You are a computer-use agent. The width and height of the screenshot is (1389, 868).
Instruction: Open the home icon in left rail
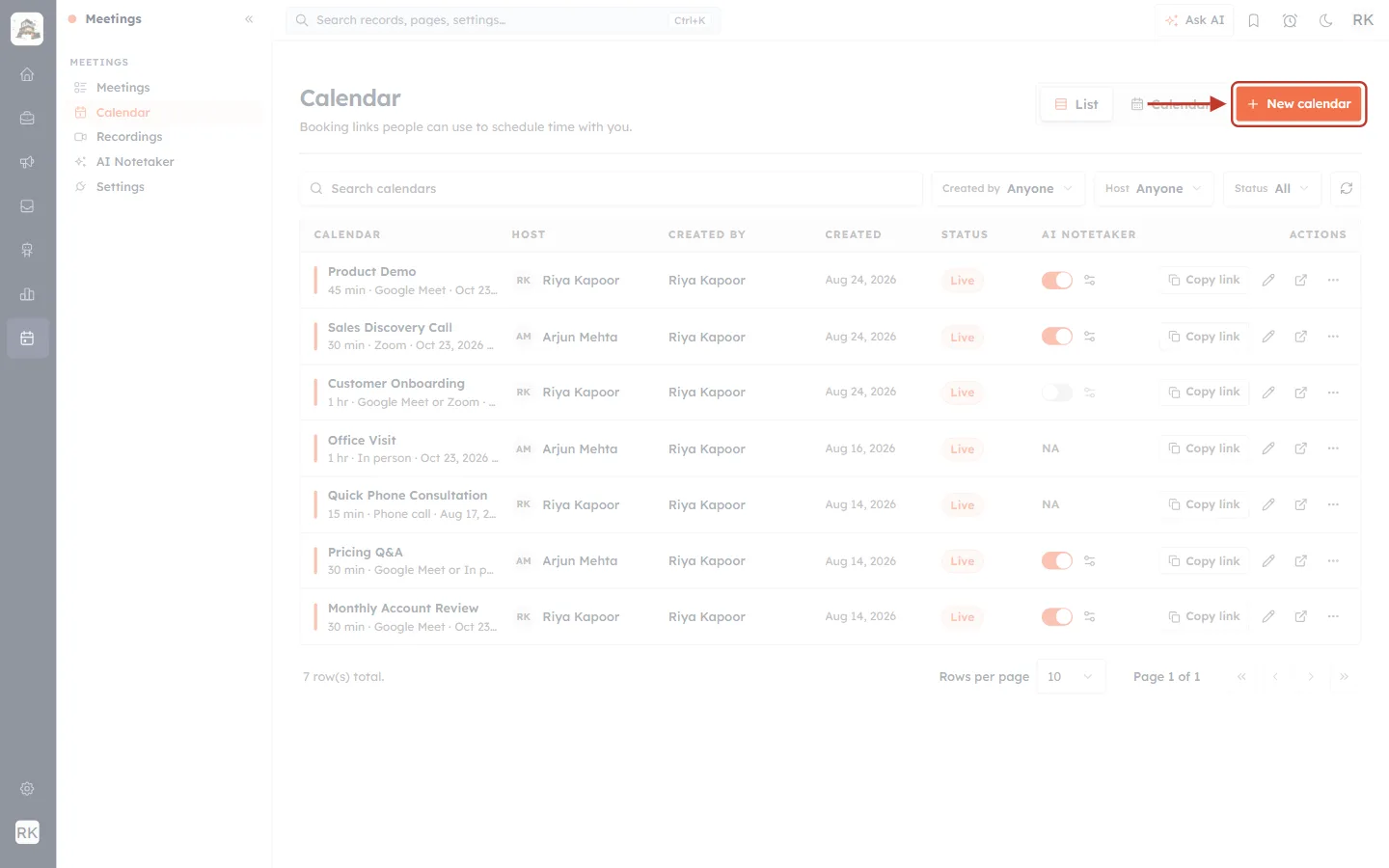pos(27,74)
